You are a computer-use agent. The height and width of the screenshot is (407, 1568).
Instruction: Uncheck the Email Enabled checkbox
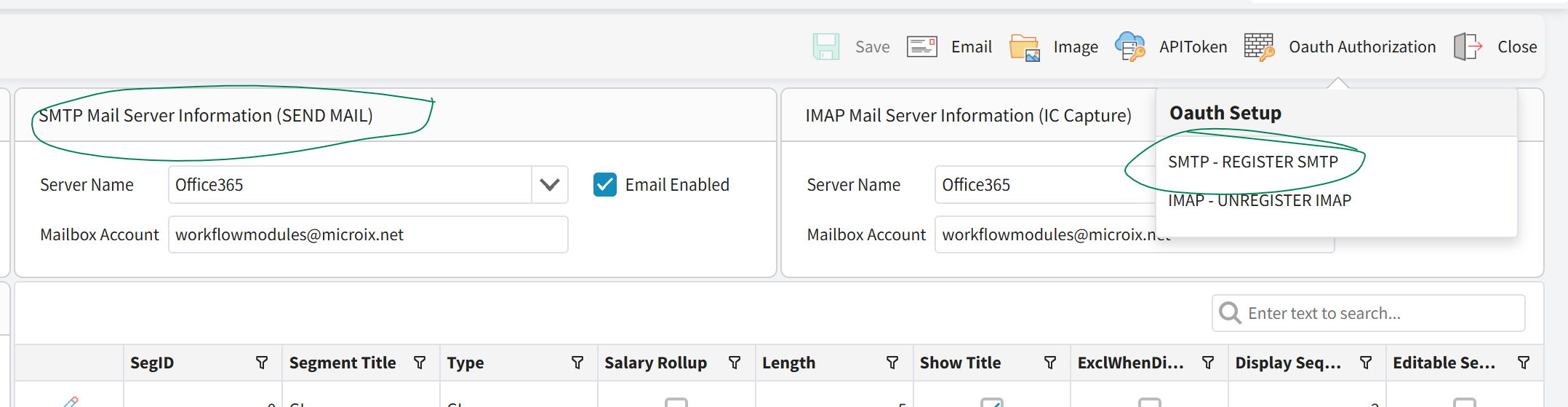tap(605, 185)
